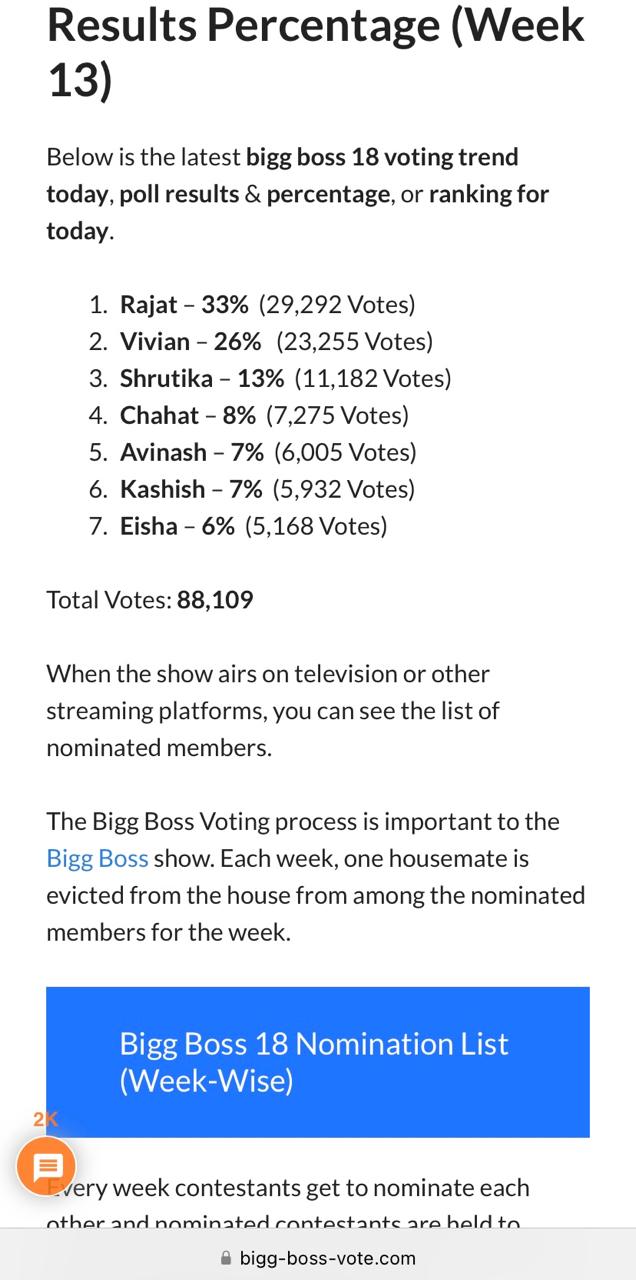The width and height of the screenshot is (636, 1280).
Task: Open the orange comments chat button
Action: click(x=46, y=1167)
